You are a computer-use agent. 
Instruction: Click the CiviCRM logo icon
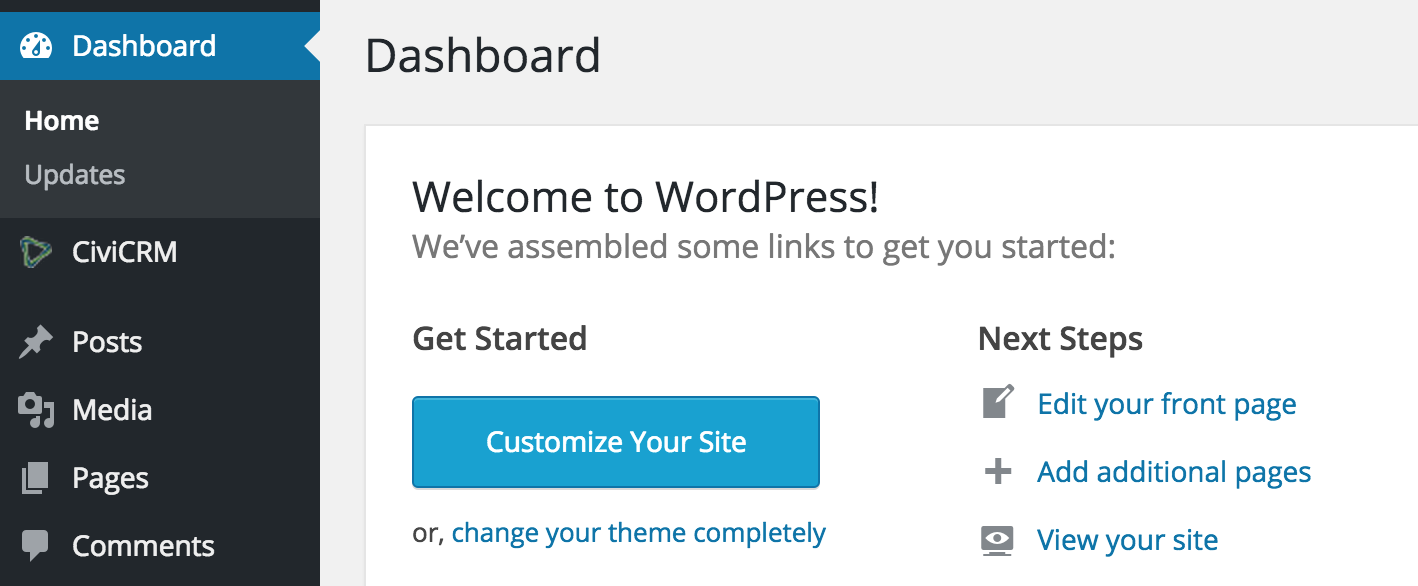click(x=36, y=251)
